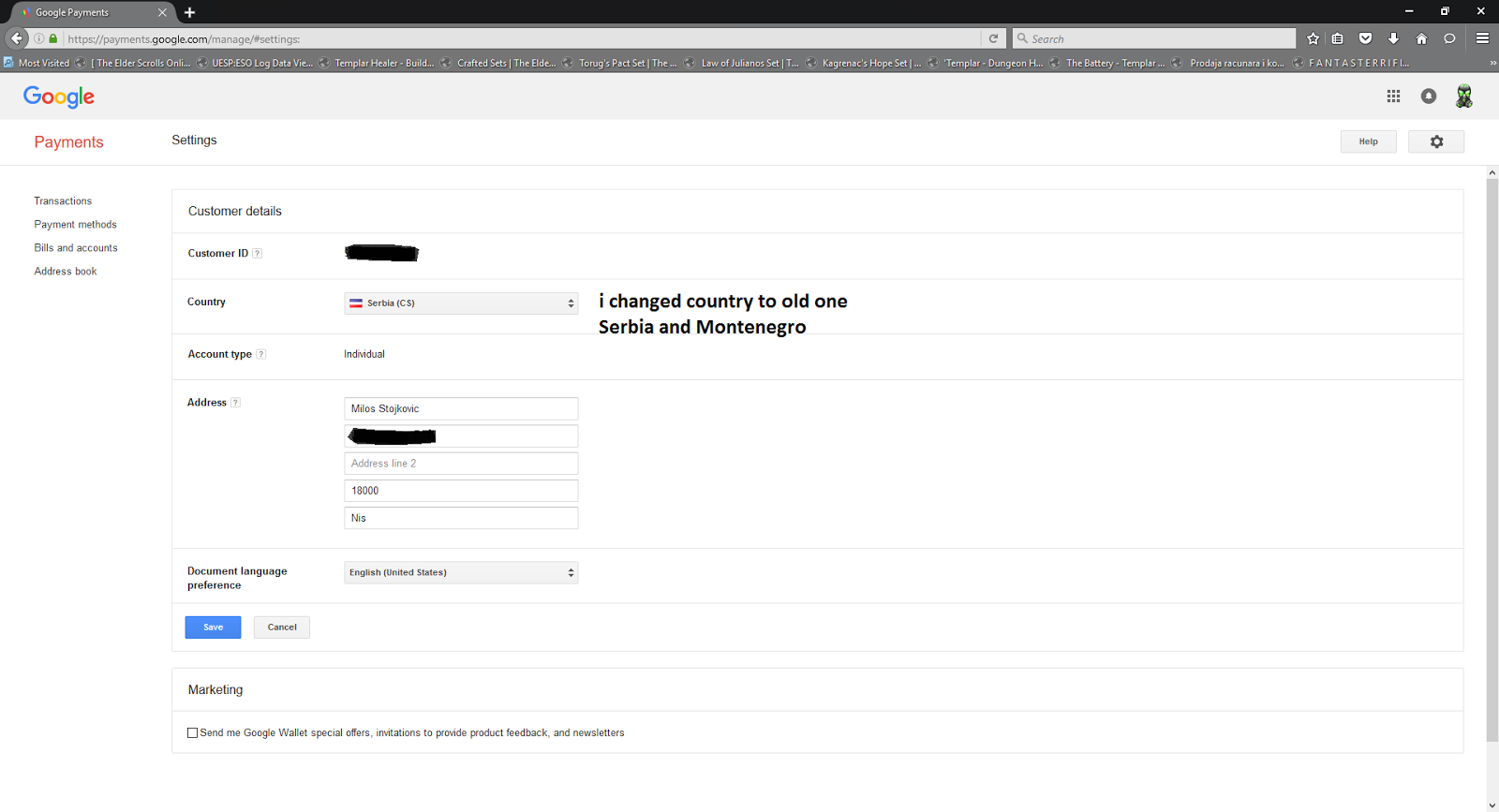Show help for Customer ID question mark
1499x812 pixels.
(x=258, y=253)
